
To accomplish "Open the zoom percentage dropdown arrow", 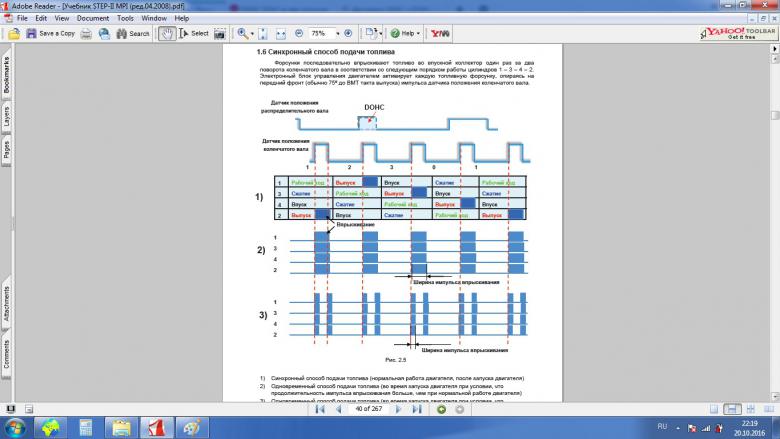I will (338, 34).
